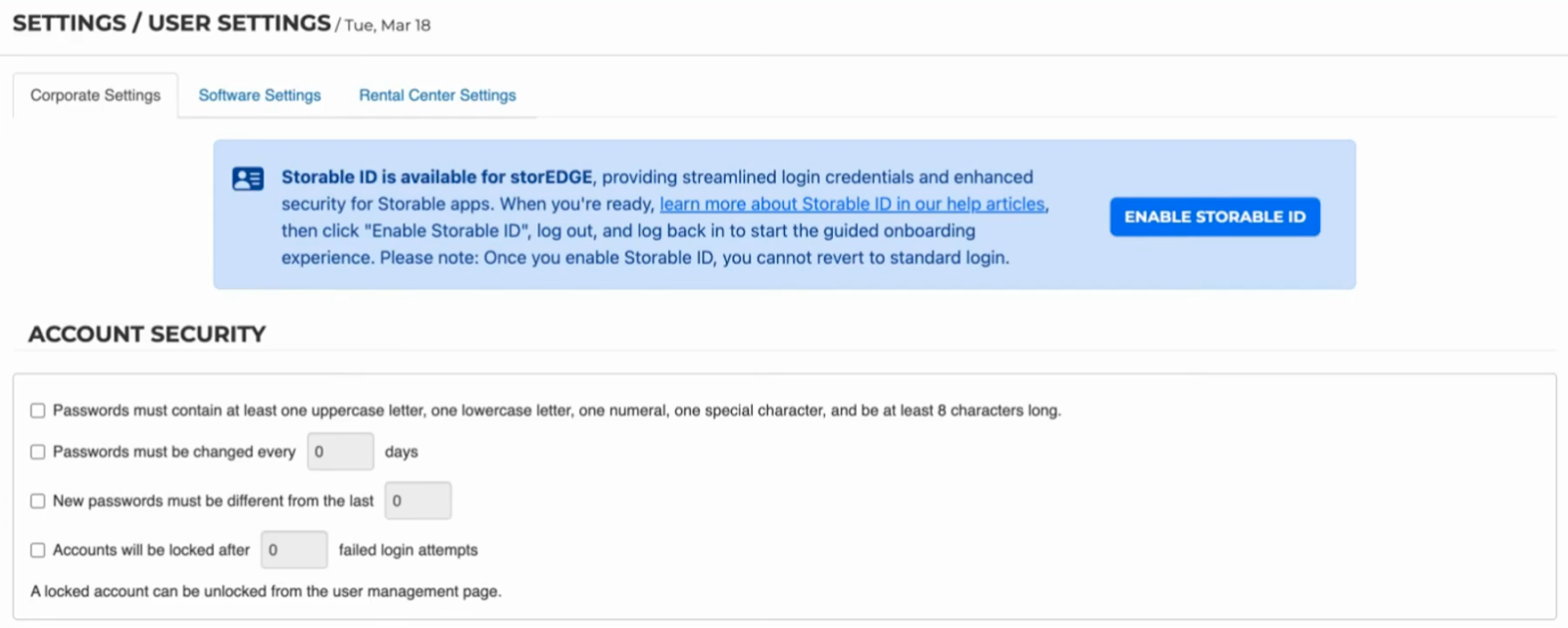Toggle the 'Accounts will be locked after' checkbox
This screenshot has width=1568, height=628.
tap(38, 550)
